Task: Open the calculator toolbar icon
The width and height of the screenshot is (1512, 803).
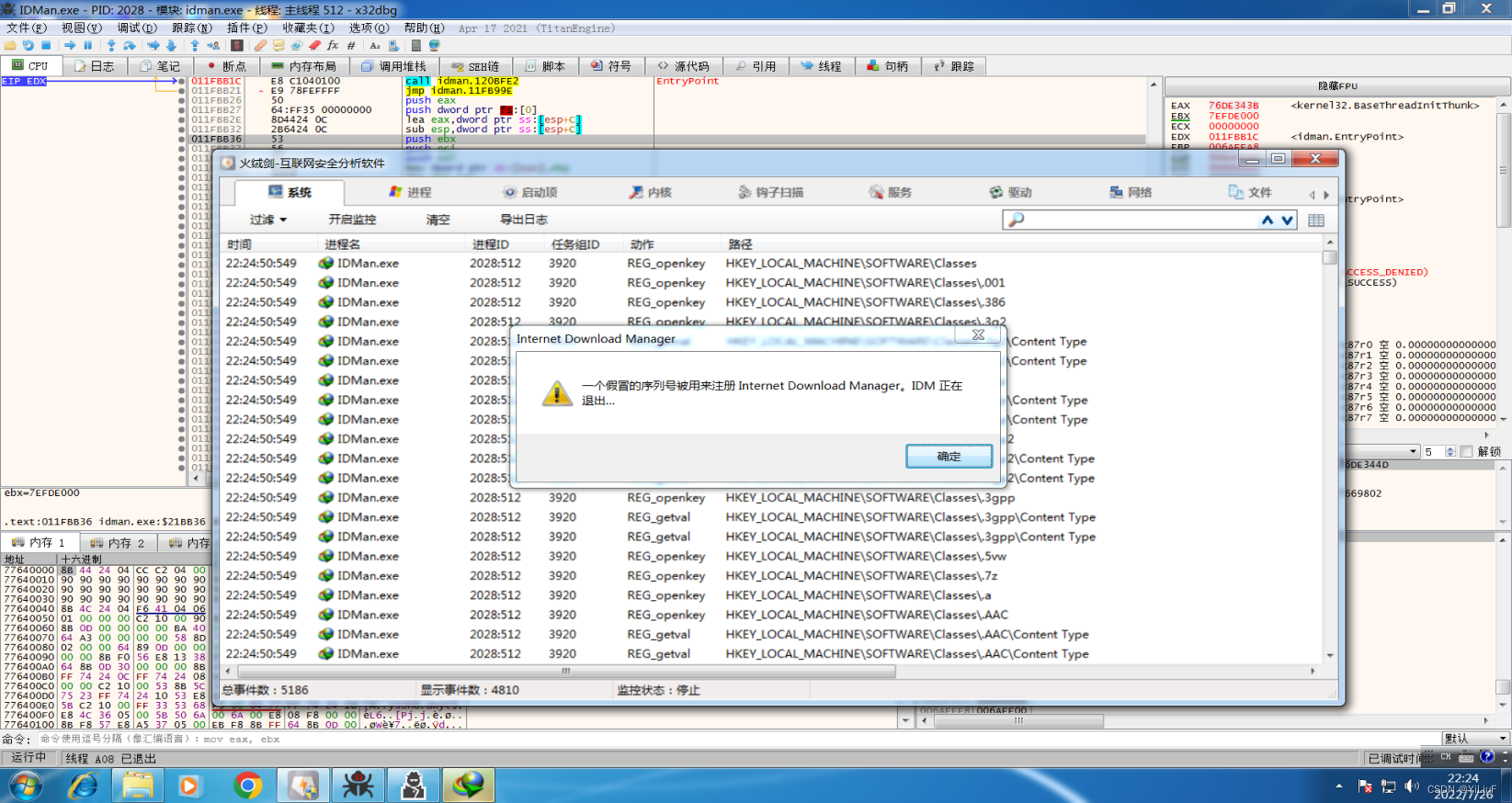Action: pos(416,45)
